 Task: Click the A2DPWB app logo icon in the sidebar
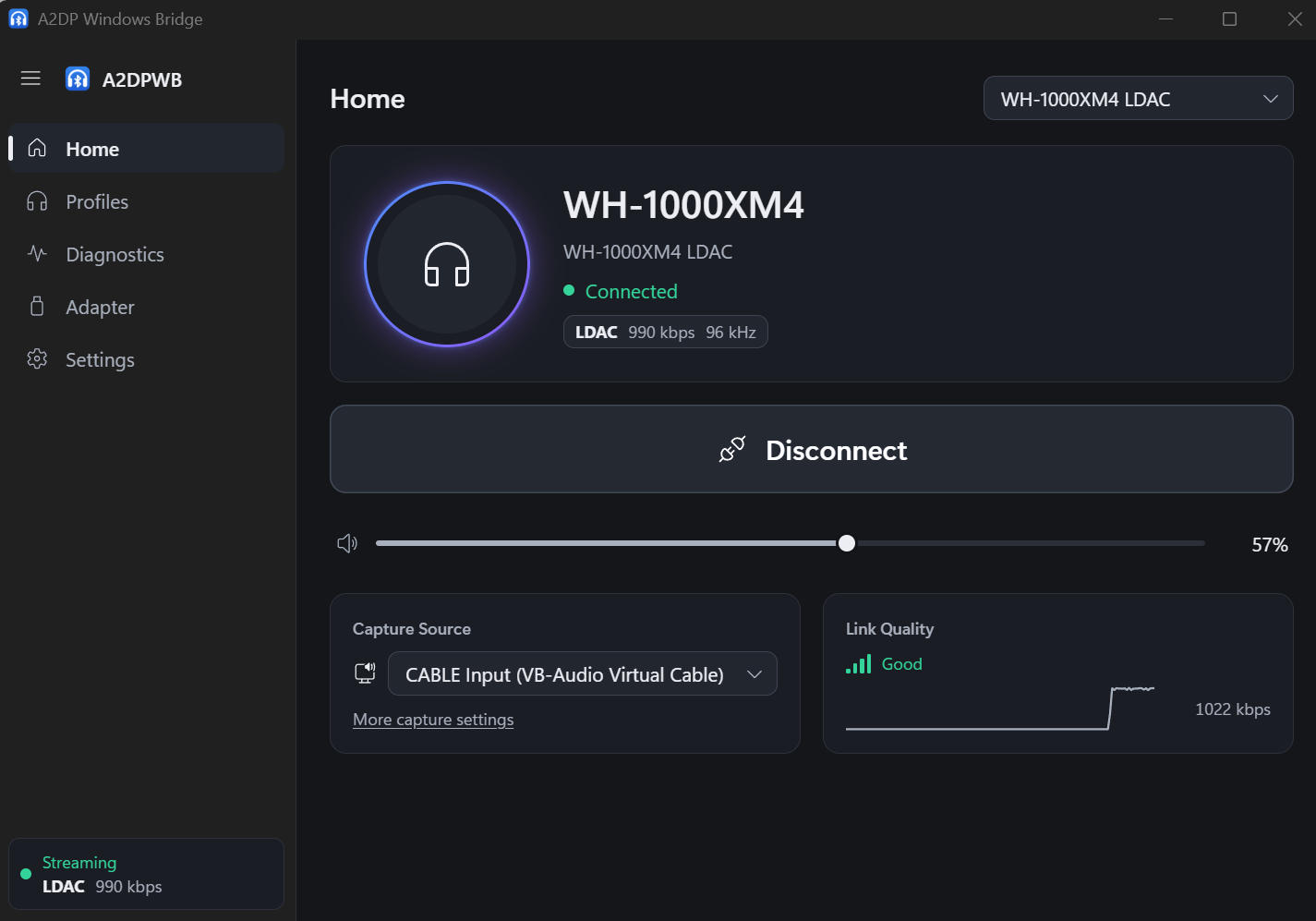coord(78,79)
